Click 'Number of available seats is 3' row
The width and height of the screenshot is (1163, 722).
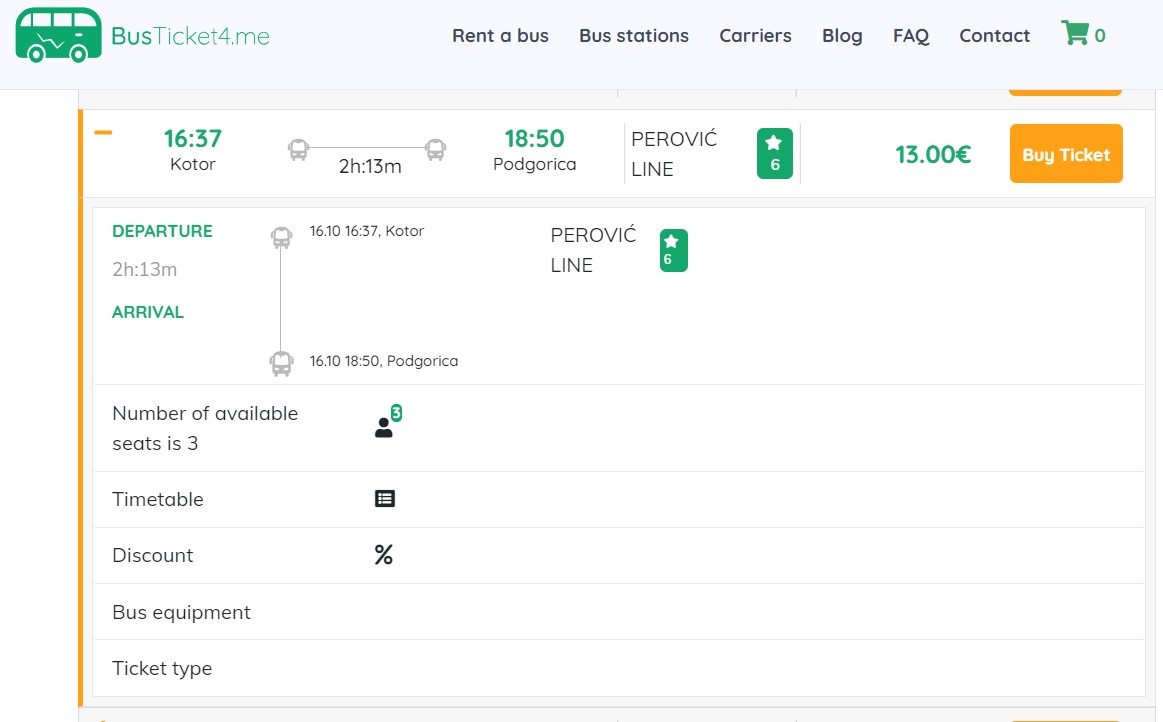618,428
